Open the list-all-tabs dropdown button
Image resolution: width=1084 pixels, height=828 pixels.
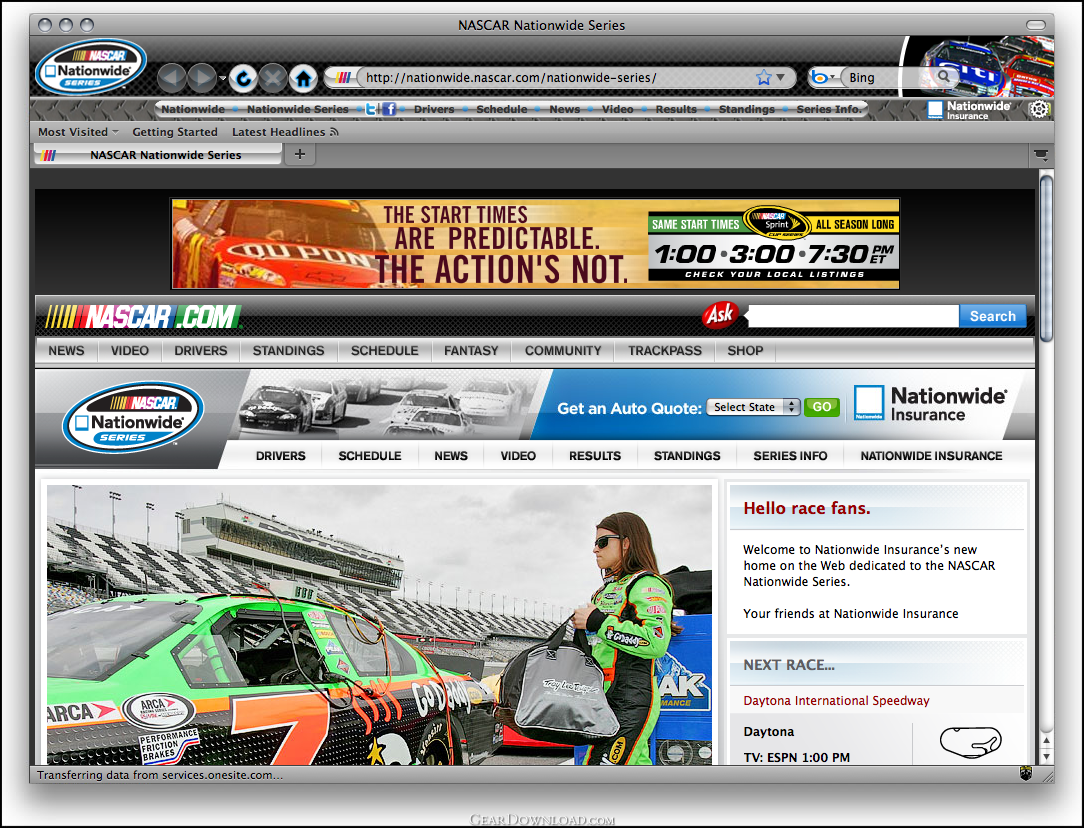(1041, 155)
